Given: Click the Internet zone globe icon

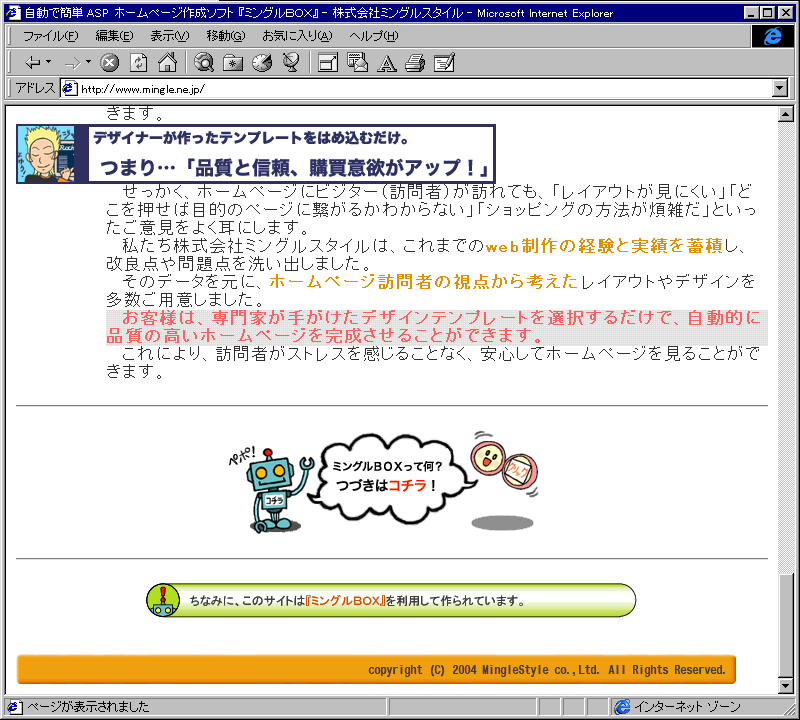Looking at the screenshot, I should 622,706.
